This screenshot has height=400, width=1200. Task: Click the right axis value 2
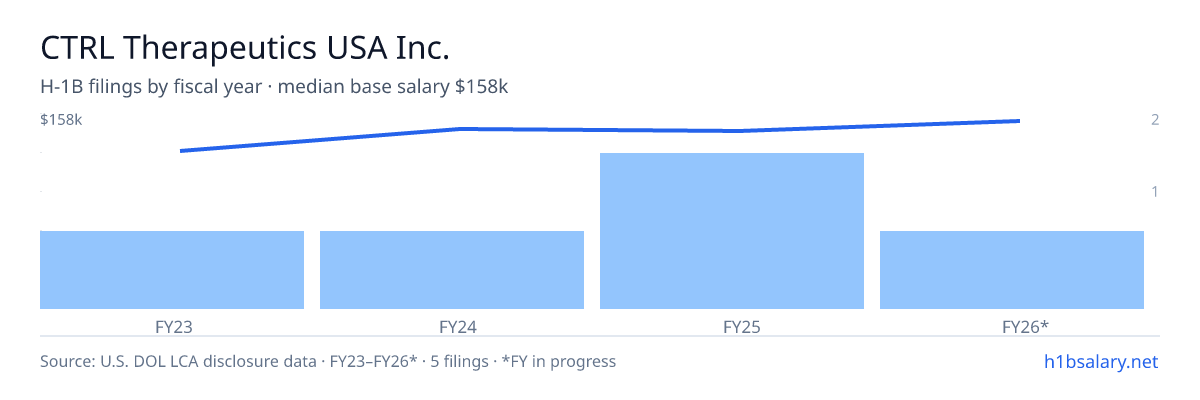click(1155, 120)
